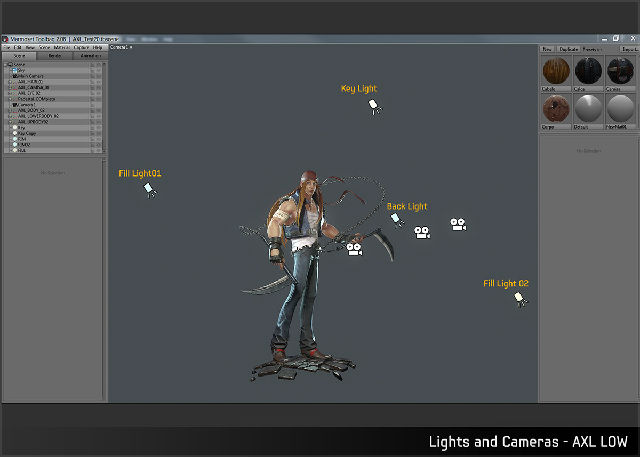Collapse the Scene root node in outliner
Viewport: 640px width, 457px height.
(x=6, y=64)
